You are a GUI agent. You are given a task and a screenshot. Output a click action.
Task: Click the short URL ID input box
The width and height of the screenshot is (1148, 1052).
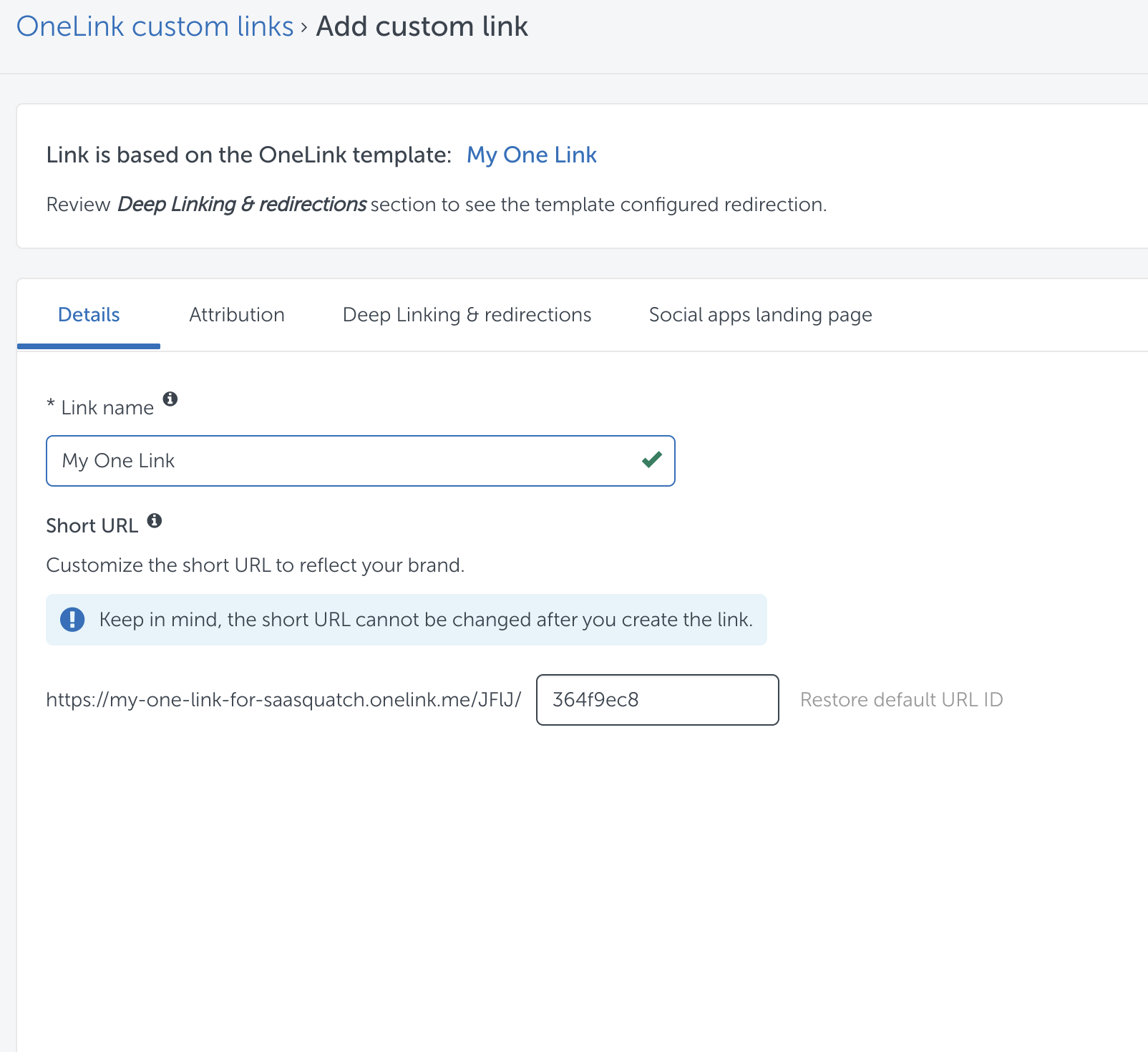(657, 700)
